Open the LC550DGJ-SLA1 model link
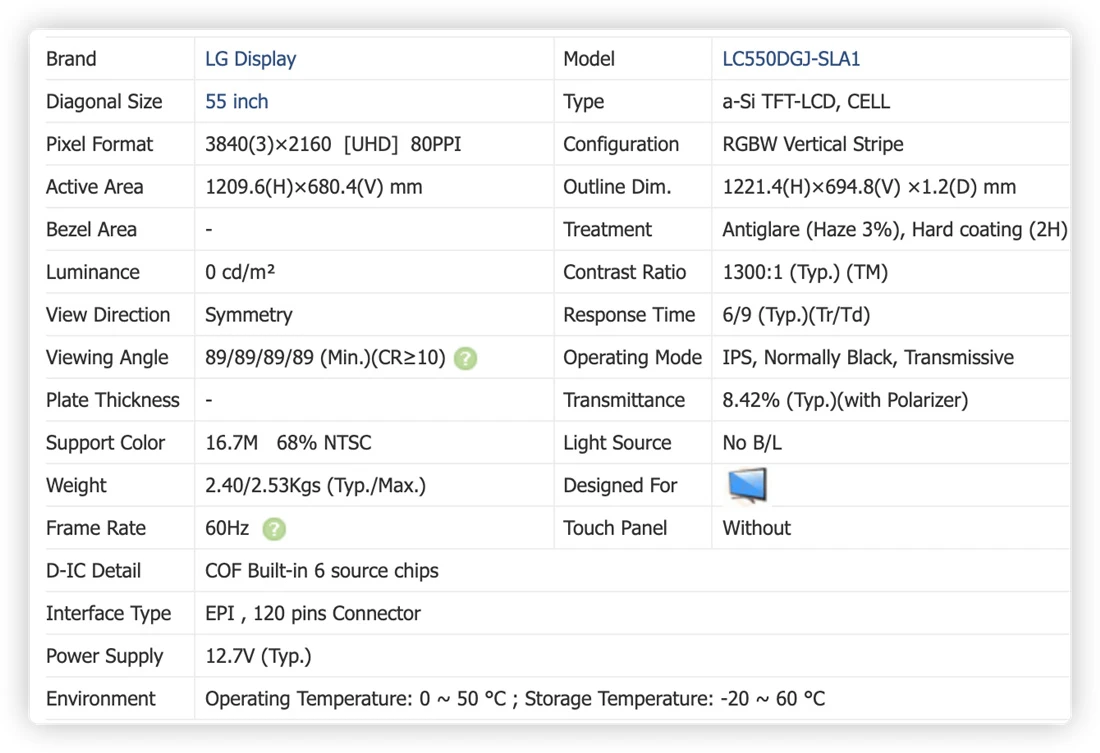 click(x=791, y=59)
